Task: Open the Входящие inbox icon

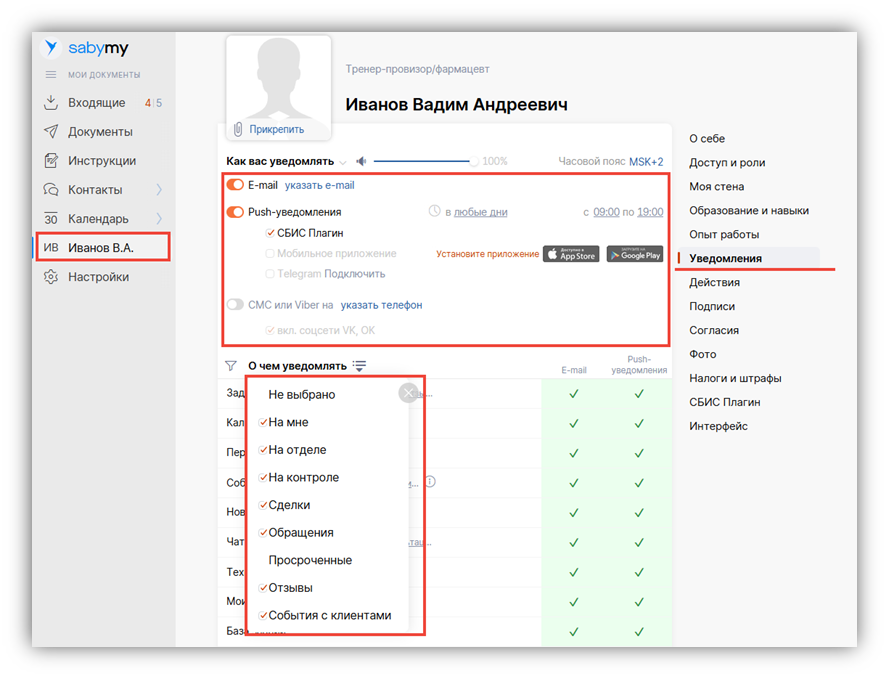Action: coord(51,103)
